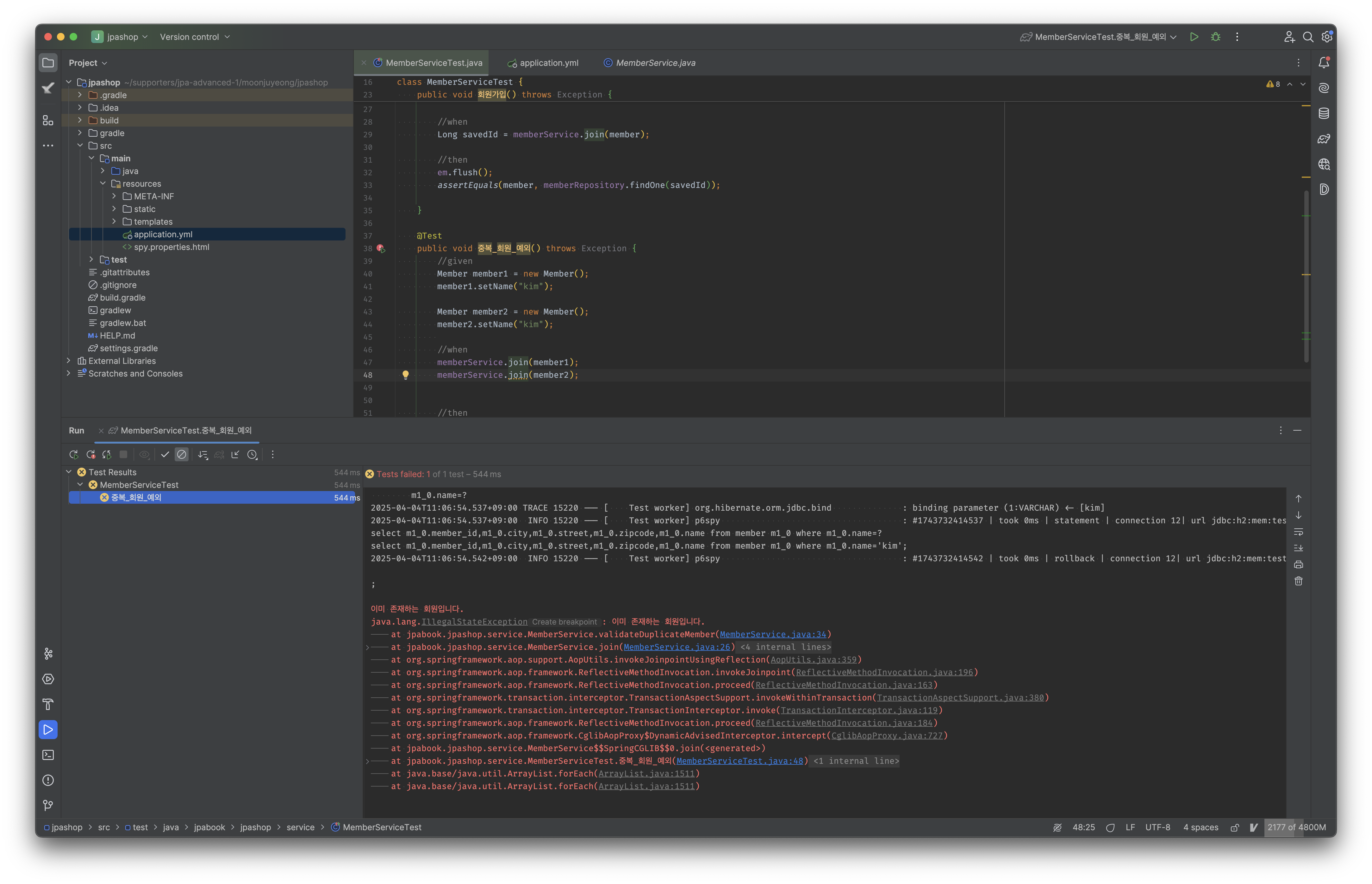This screenshot has width=1372, height=884.
Task: Open MemberService.java:34 stack trace link
Action: pyautogui.click(x=773, y=634)
